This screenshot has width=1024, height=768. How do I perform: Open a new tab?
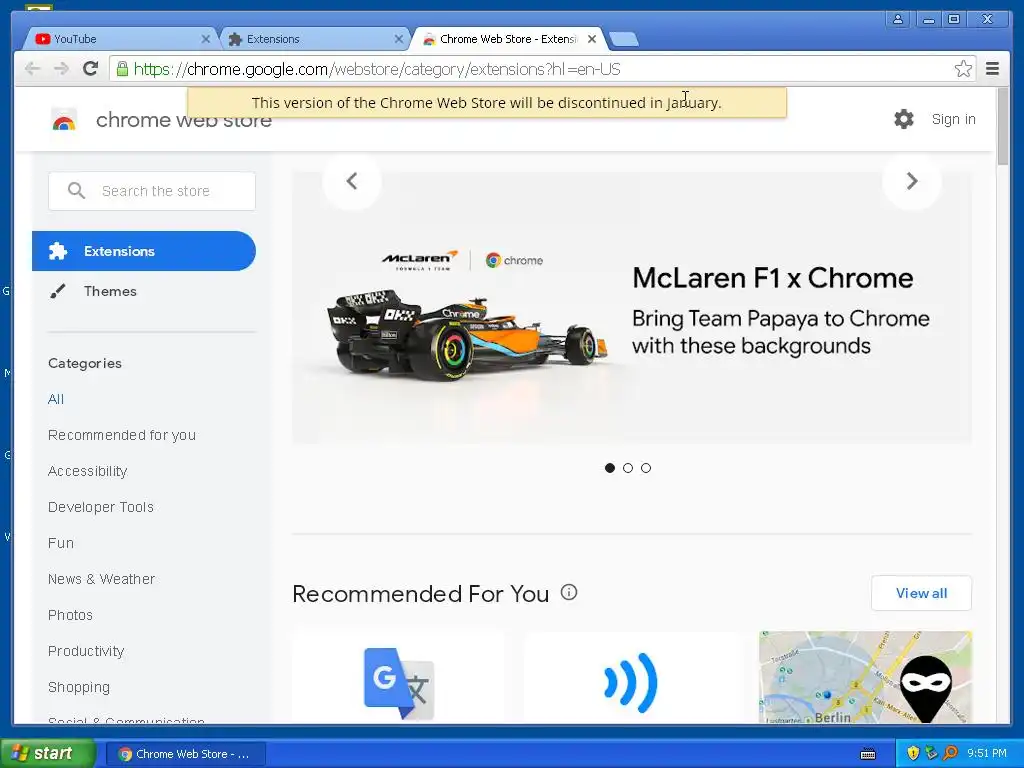(x=624, y=40)
